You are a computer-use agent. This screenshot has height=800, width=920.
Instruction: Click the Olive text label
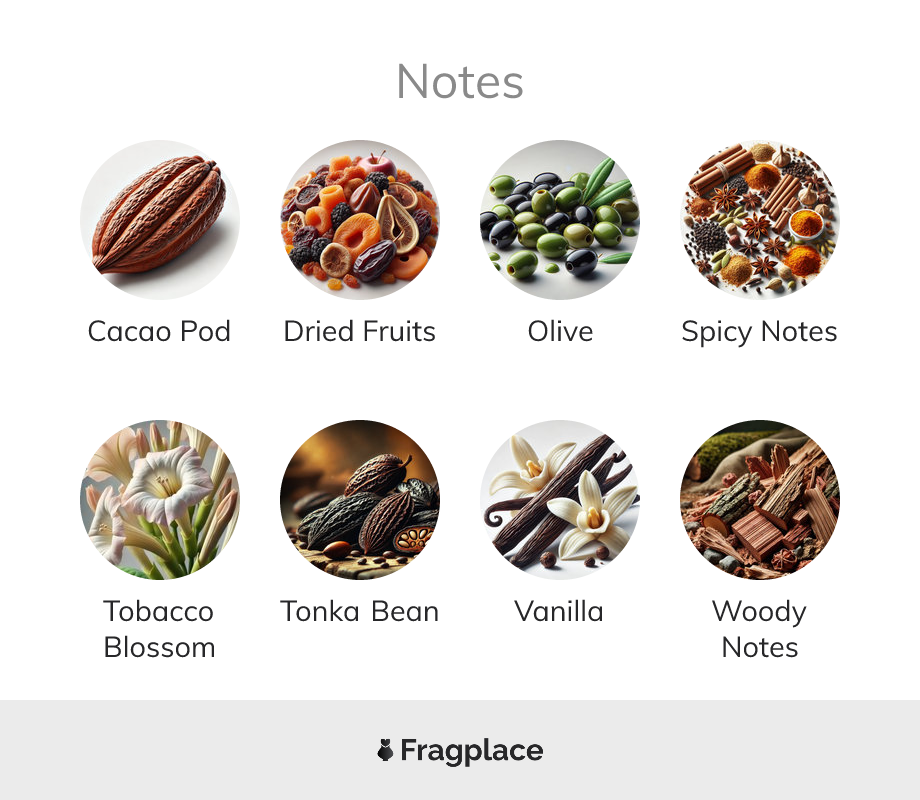[560, 332]
